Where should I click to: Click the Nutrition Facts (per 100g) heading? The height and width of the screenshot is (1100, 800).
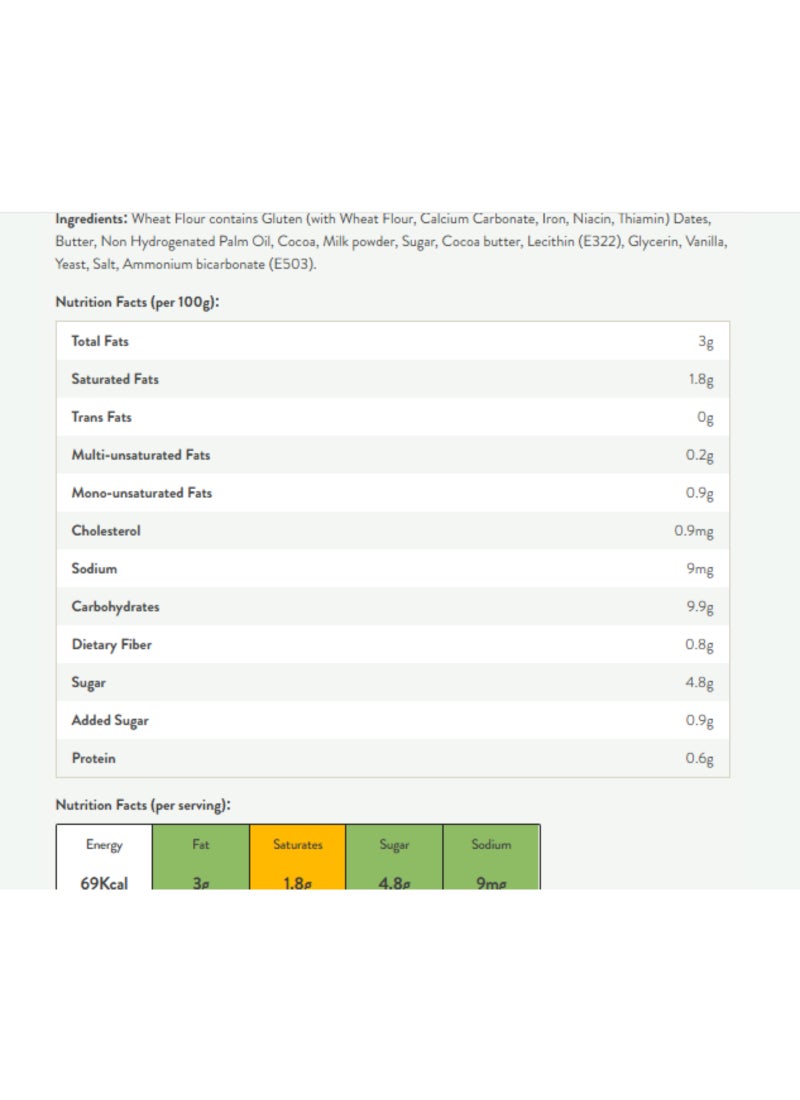[137, 302]
